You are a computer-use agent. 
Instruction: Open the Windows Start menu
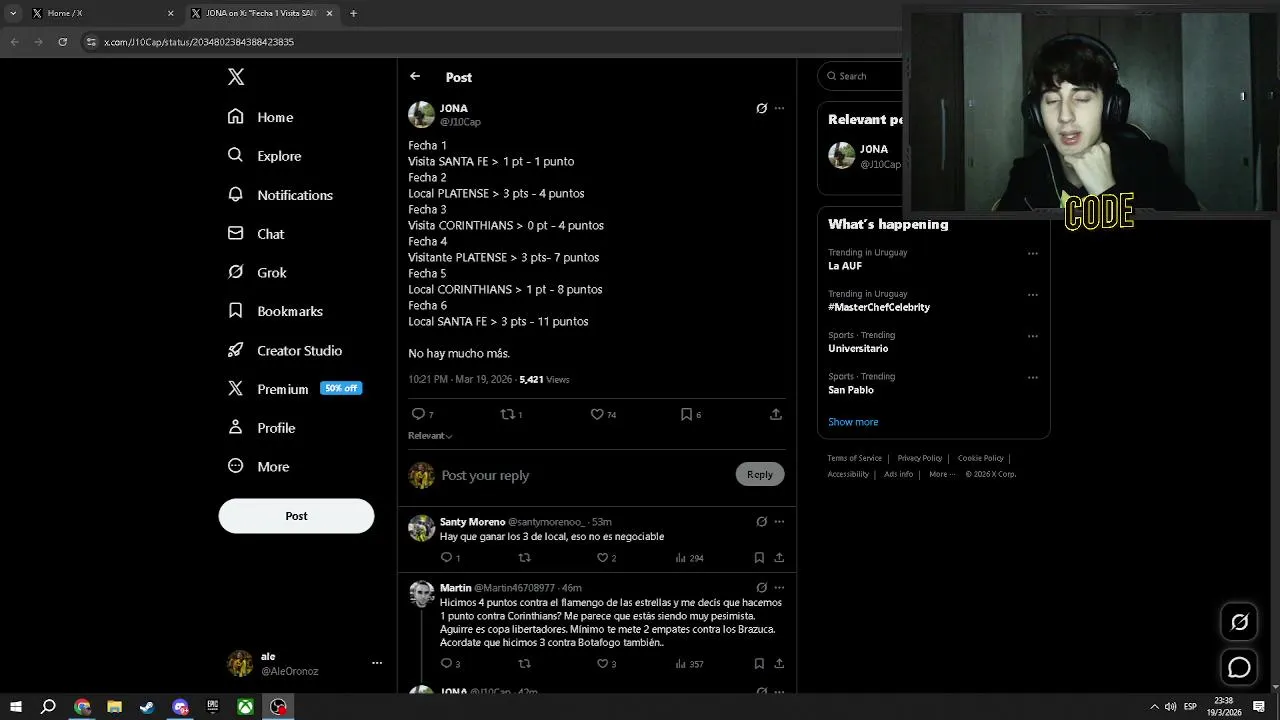15,707
